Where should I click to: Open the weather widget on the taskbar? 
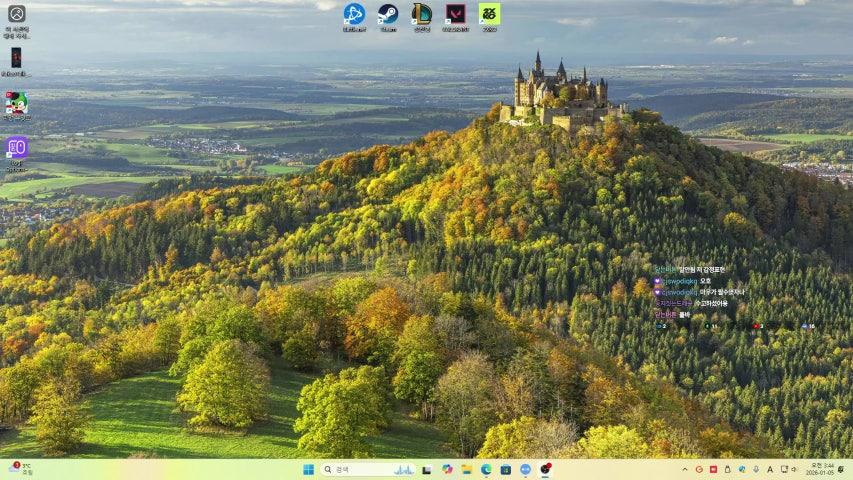[20, 469]
